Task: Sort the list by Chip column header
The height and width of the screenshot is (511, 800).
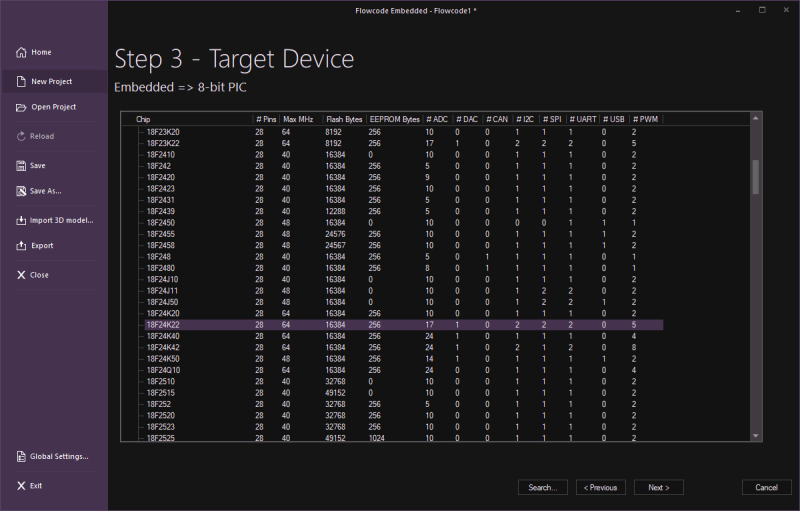Action: point(190,119)
